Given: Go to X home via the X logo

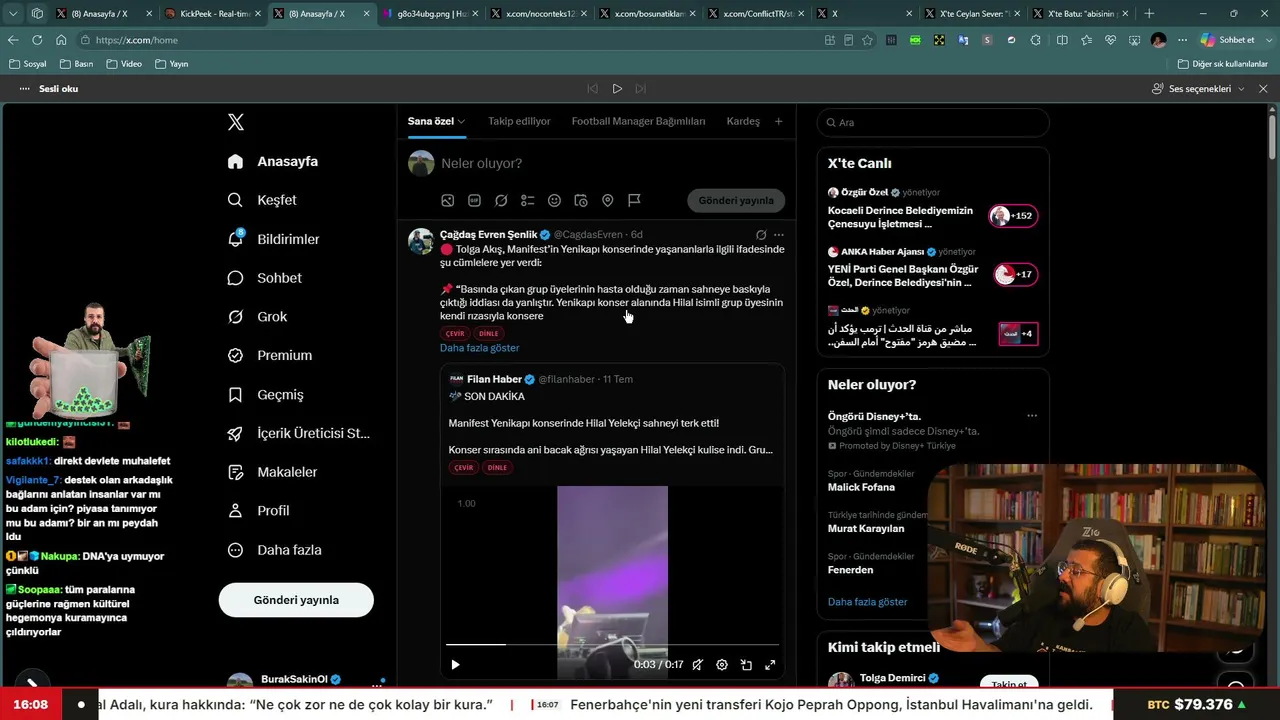Looking at the screenshot, I should click(236, 122).
